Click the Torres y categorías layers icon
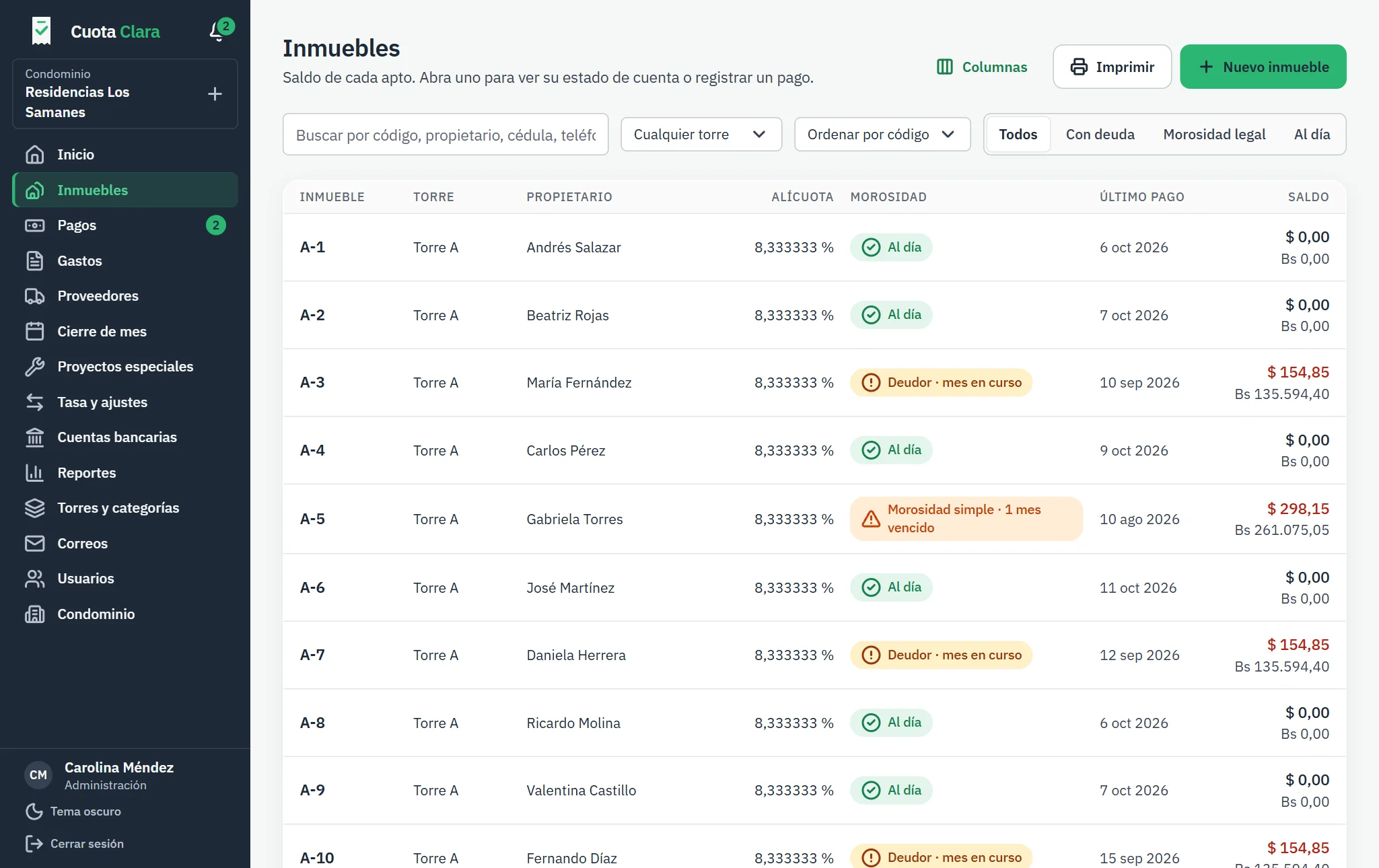Viewport: 1379px width, 868px height. (x=35, y=508)
